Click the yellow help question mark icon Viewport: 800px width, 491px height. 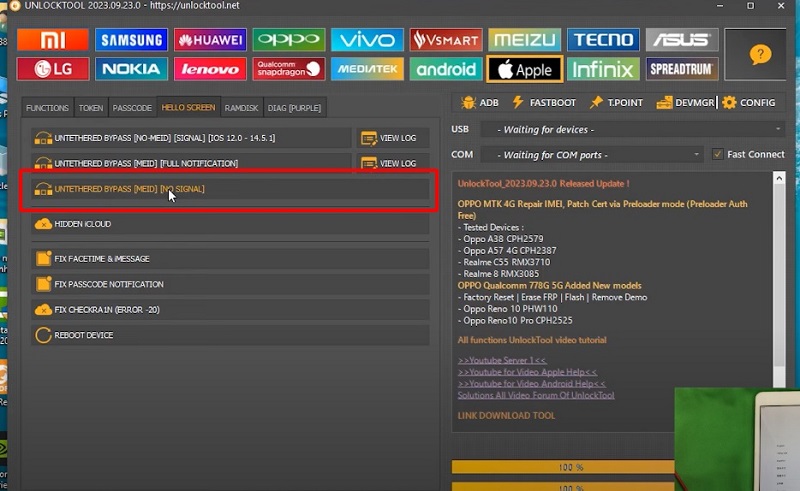759,55
